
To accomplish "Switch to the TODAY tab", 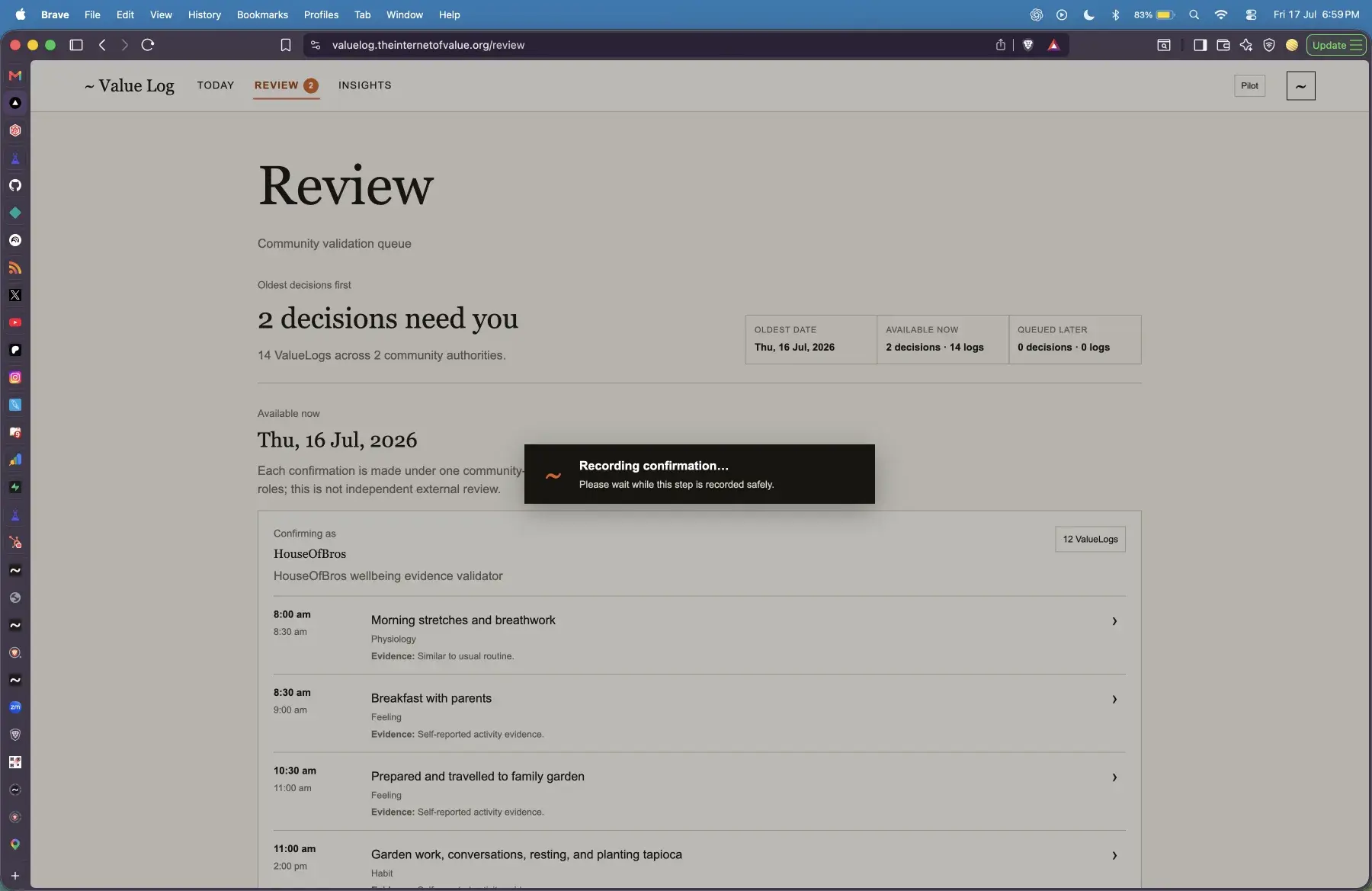I will click(x=216, y=85).
